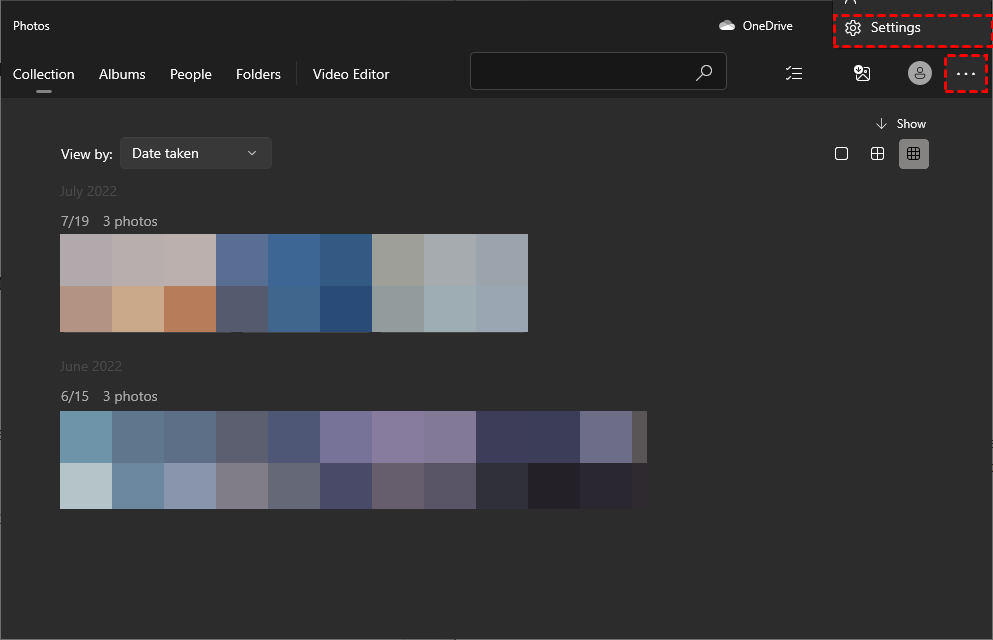
Task: Switch to large single-tile view
Action: coord(841,153)
